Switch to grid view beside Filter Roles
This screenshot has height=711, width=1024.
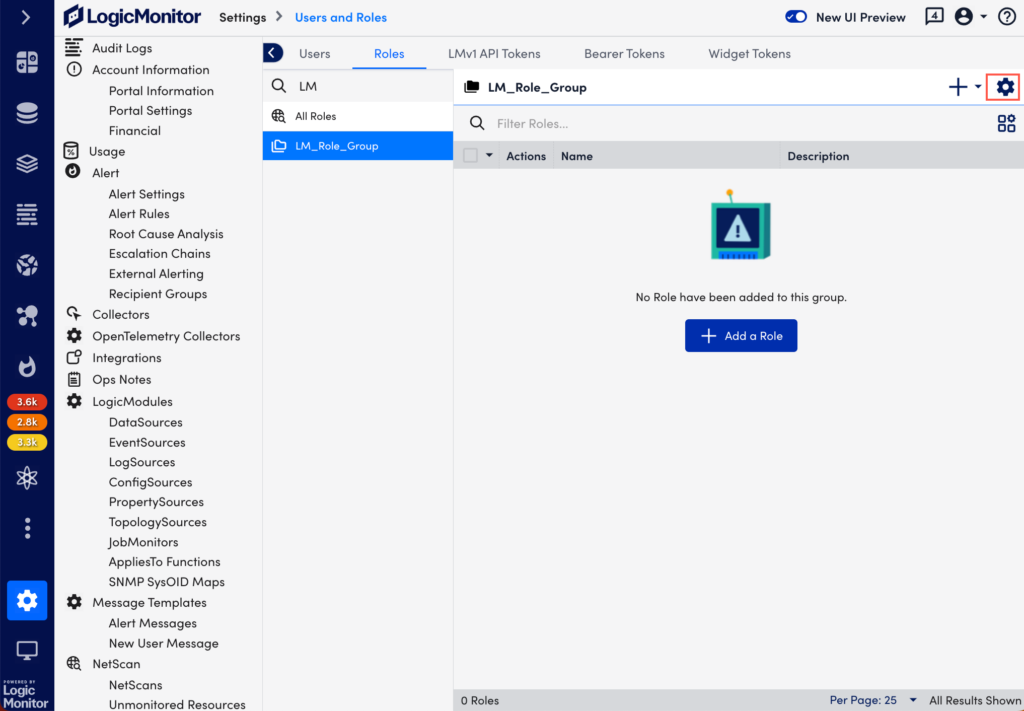point(1006,123)
